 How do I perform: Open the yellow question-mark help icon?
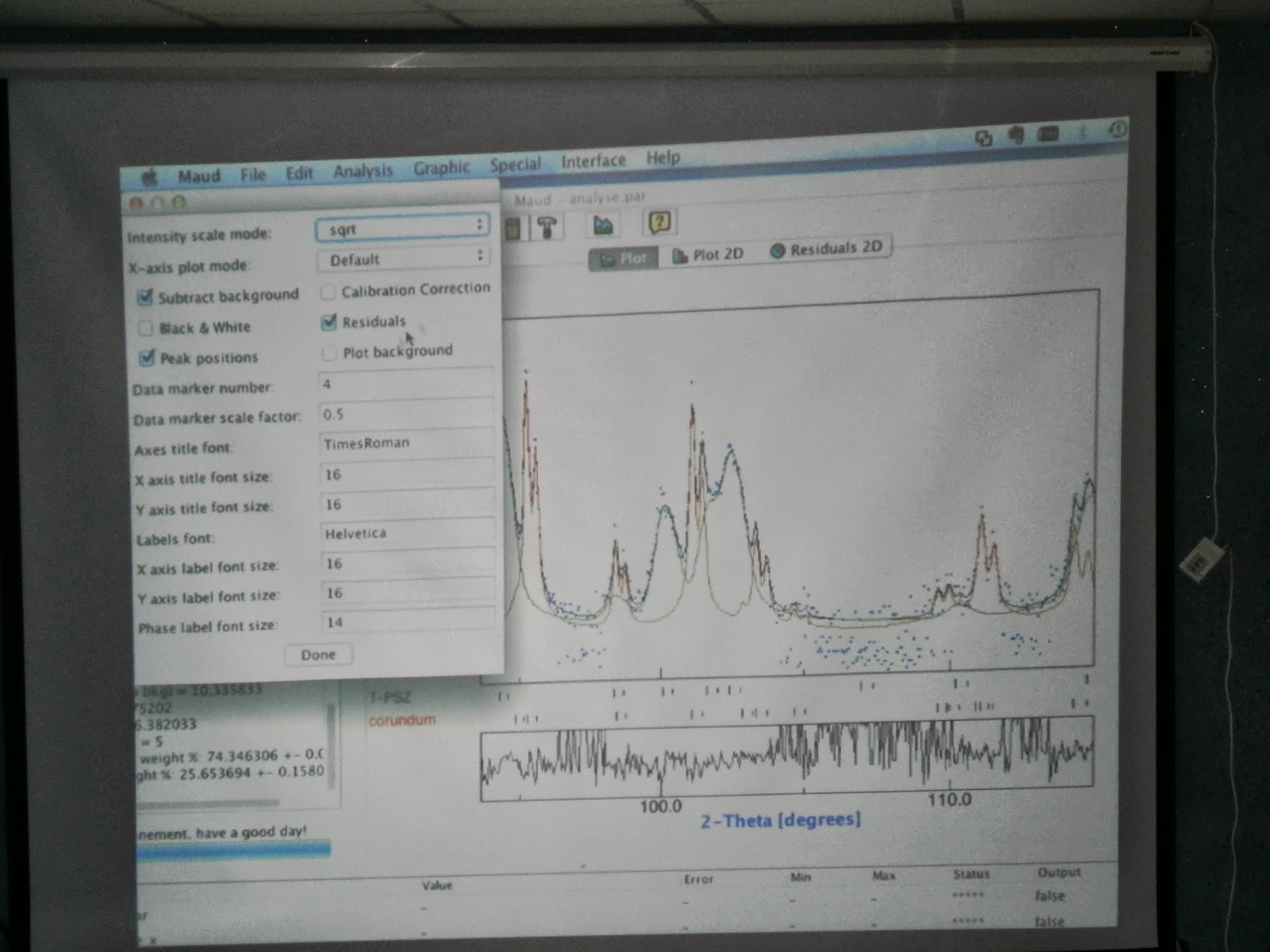tap(659, 222)
